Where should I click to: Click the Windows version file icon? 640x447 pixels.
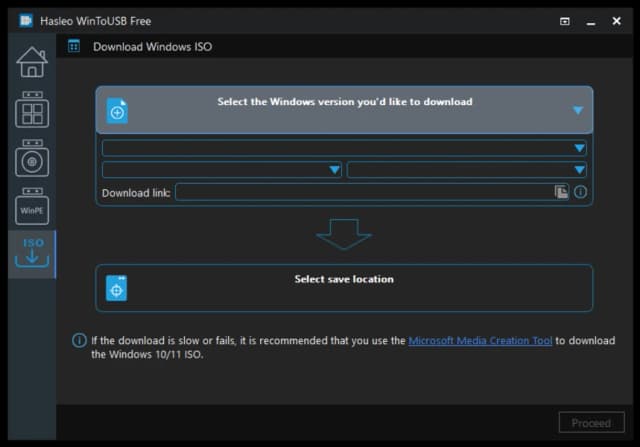(117, 111)
